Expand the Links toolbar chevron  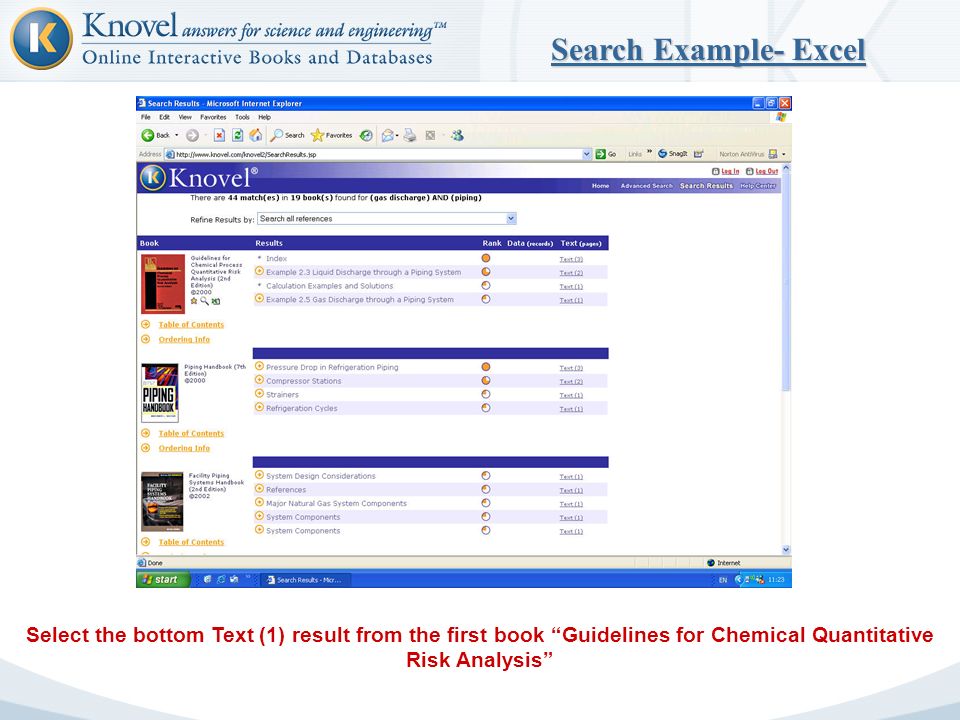pyautogui.click(x=650, y=151)
